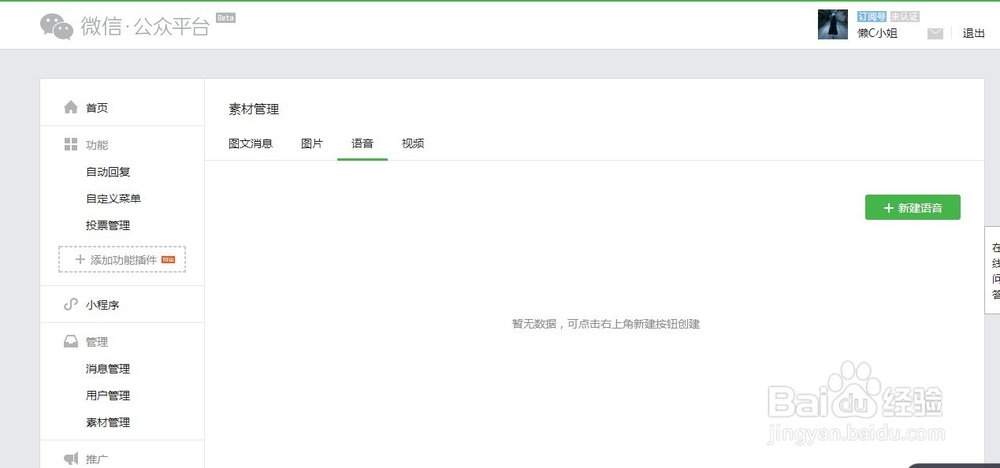Switch to the 视频 tab
Viewport: 1000px width, 468px height.
[413, 143]
